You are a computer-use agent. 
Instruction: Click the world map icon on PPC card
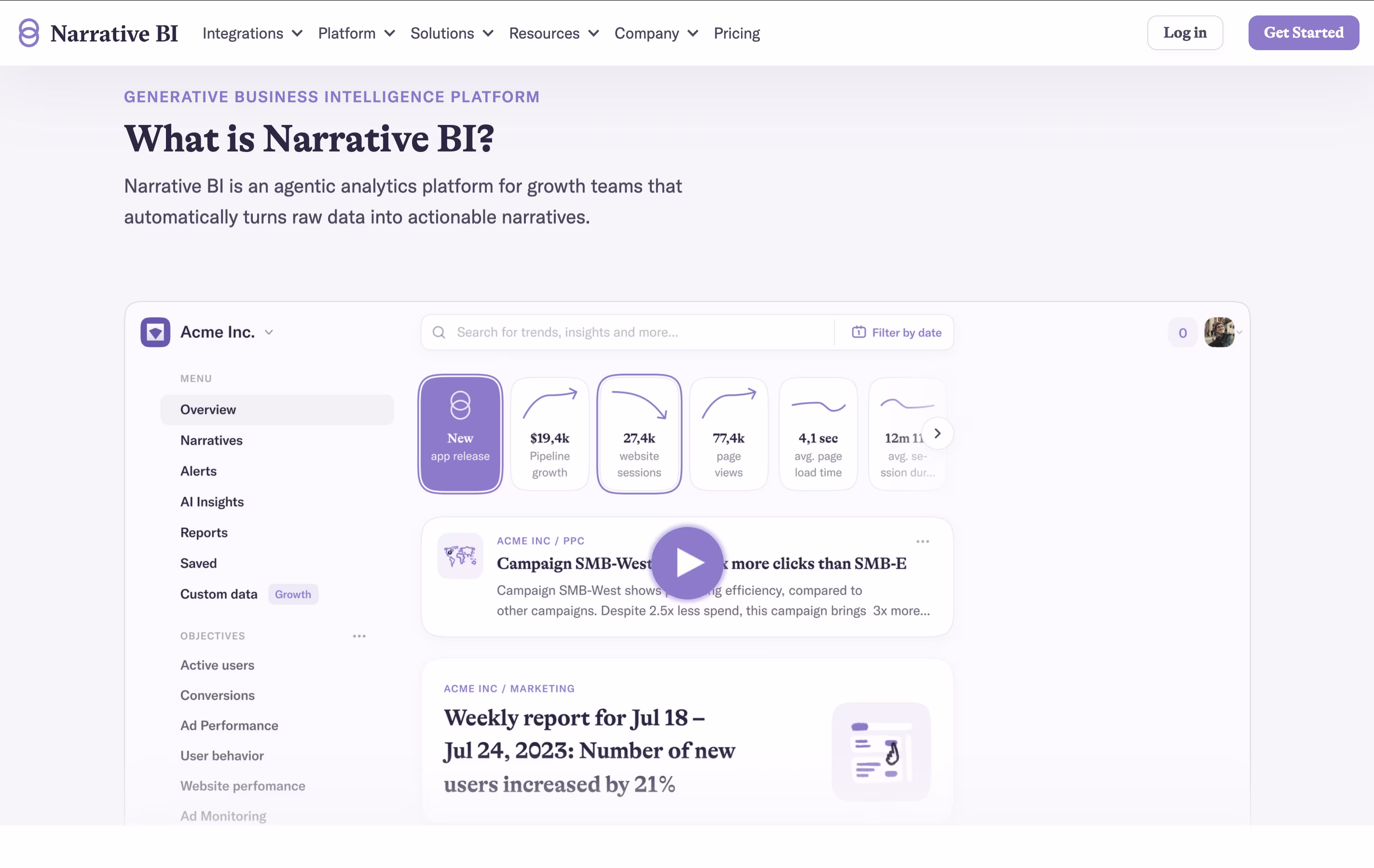coord(460,556)
